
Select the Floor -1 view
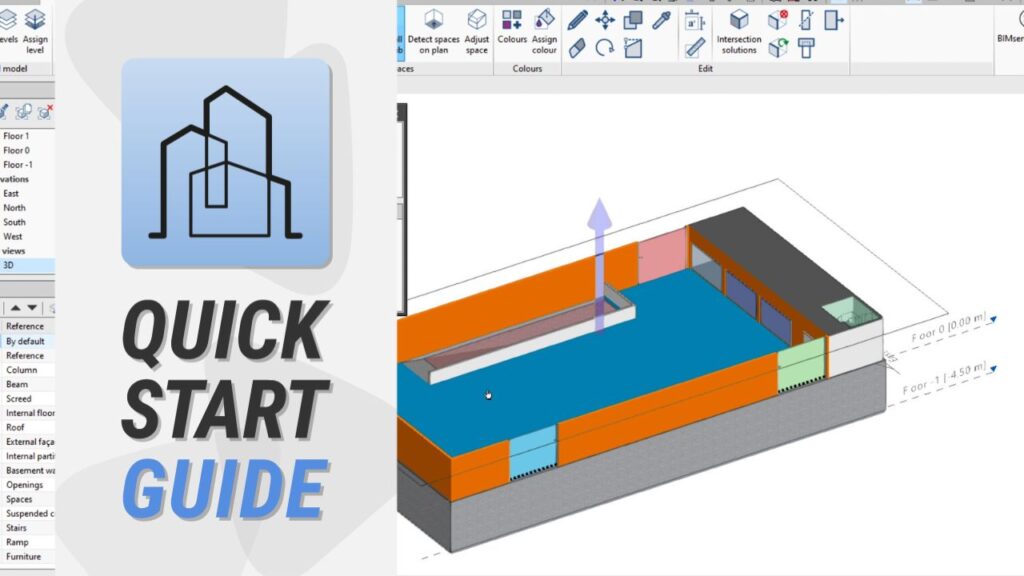click(x=18, y=165)
